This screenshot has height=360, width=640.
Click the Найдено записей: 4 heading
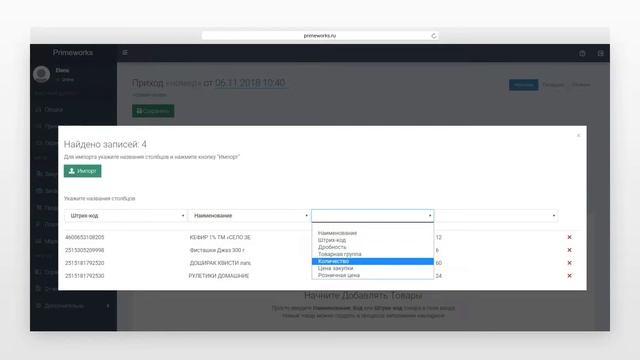(105, 144)
